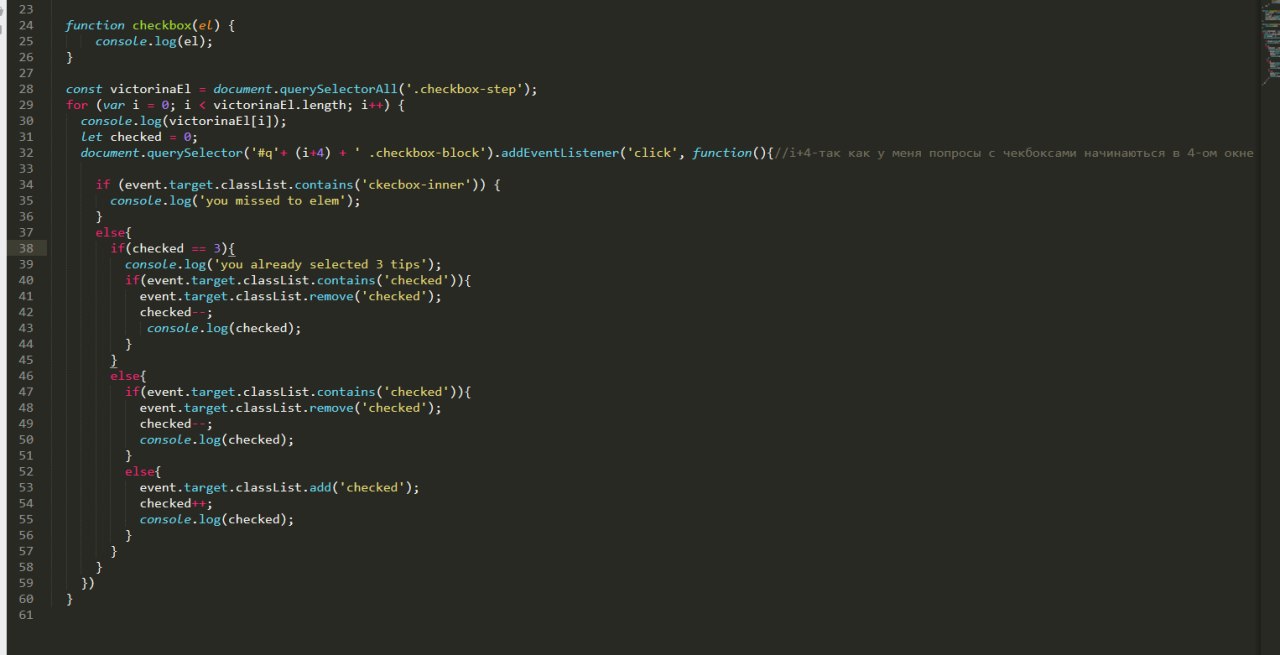Click line number 61 in the gutter

(26, 615)
